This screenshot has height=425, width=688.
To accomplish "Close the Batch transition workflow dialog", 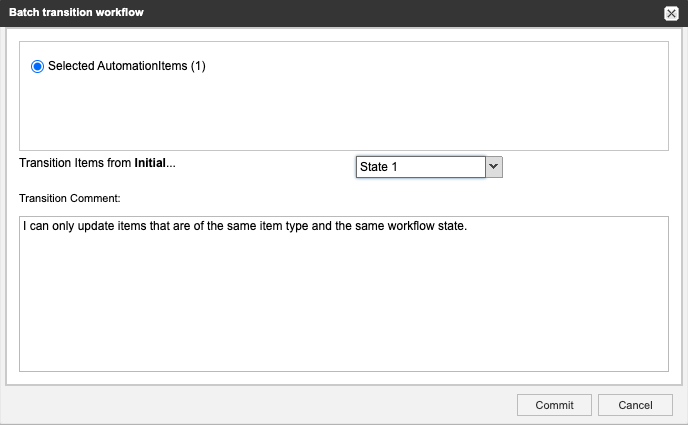I will [671, 13].
